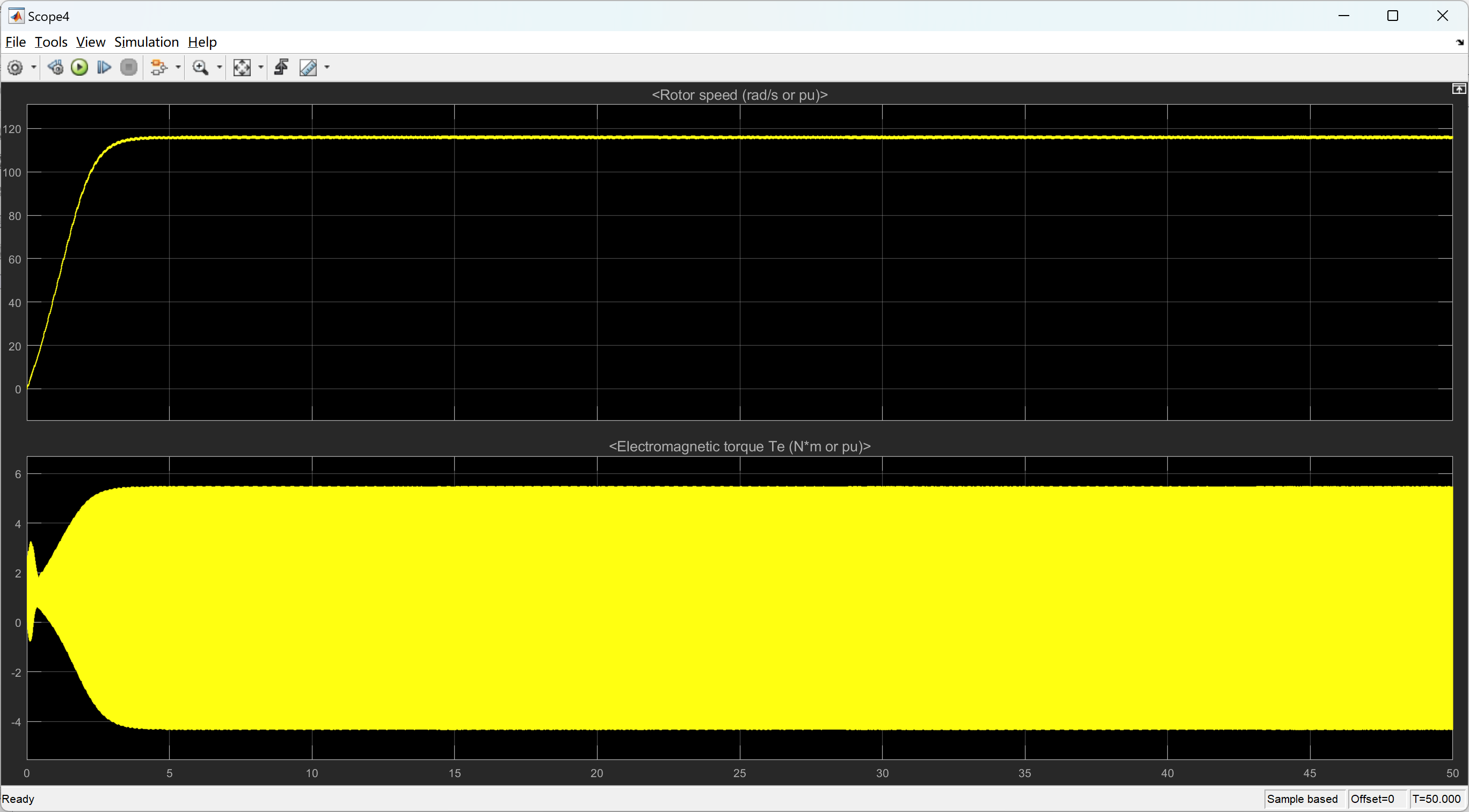Click Highlight Simulink Block icon
1469x812 pixels.
click(x=158, y=68)
